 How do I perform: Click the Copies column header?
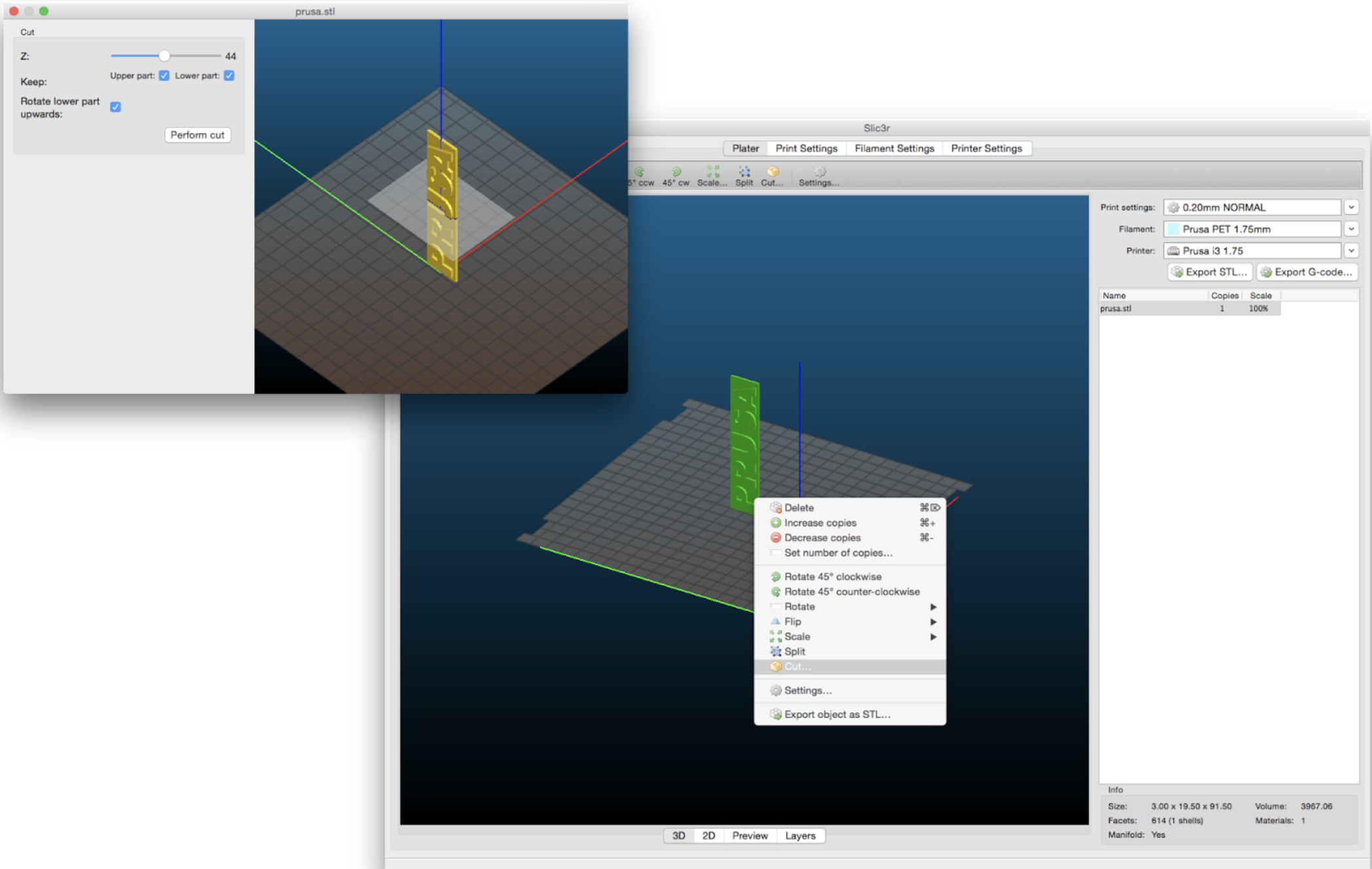pos(1225,296)
